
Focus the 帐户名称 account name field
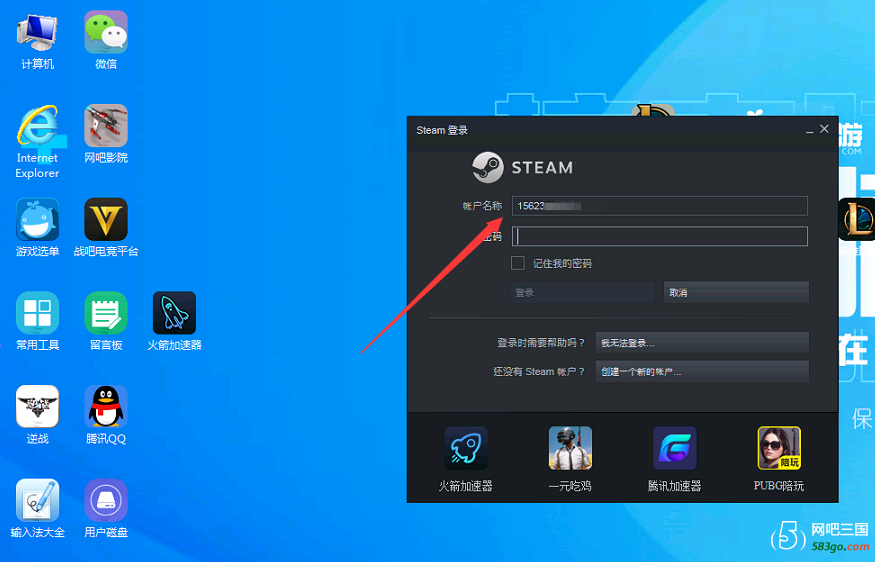pyautogui.click(x=659, y=206)
